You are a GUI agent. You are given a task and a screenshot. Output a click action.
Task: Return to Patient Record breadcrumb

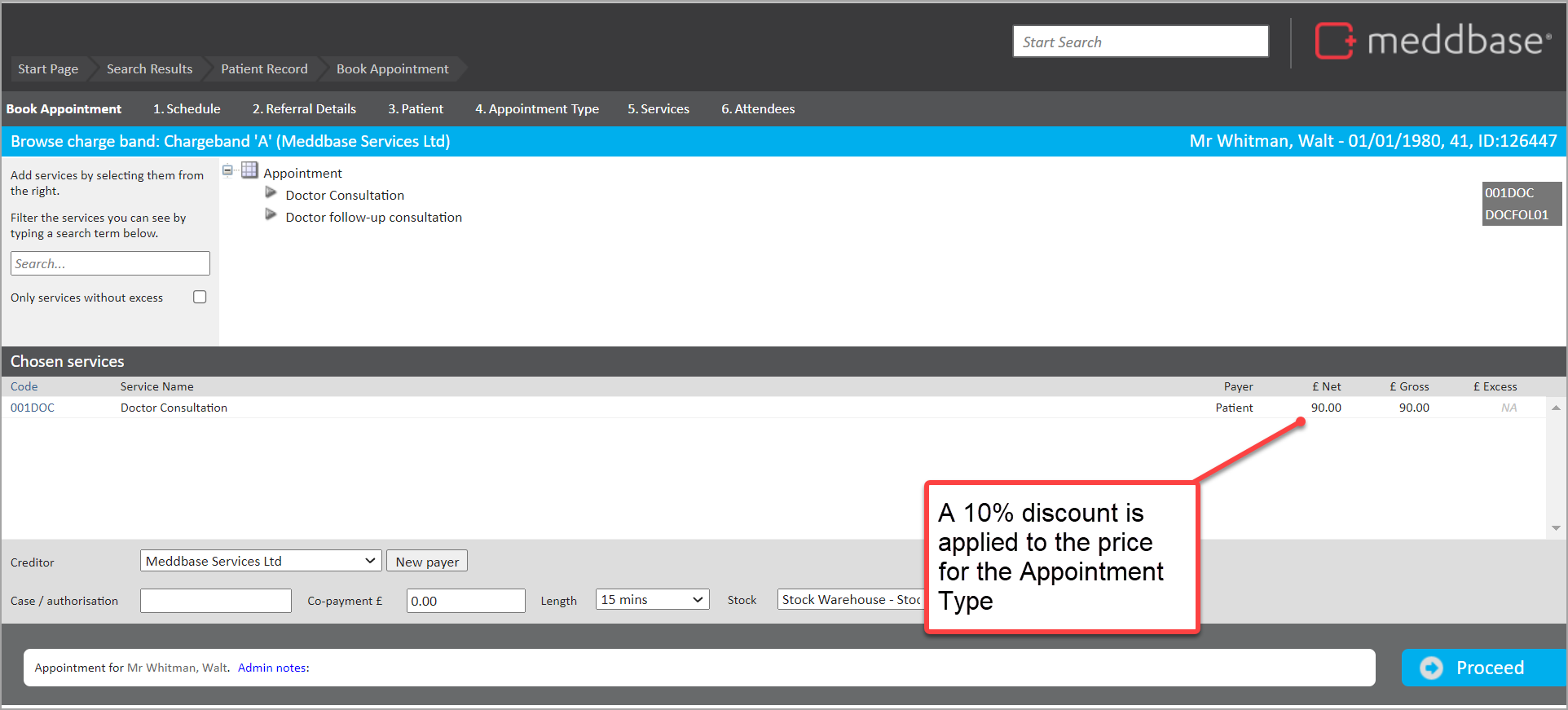(x=264, y=69)
